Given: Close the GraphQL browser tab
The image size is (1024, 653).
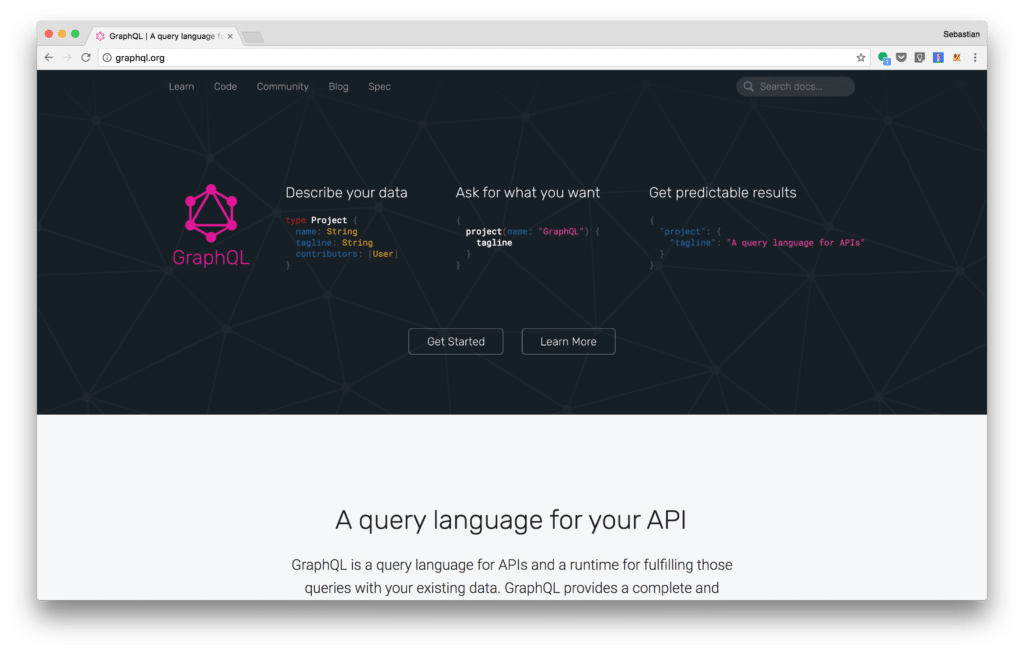Looking at the screenshot, I should (230, 36).
